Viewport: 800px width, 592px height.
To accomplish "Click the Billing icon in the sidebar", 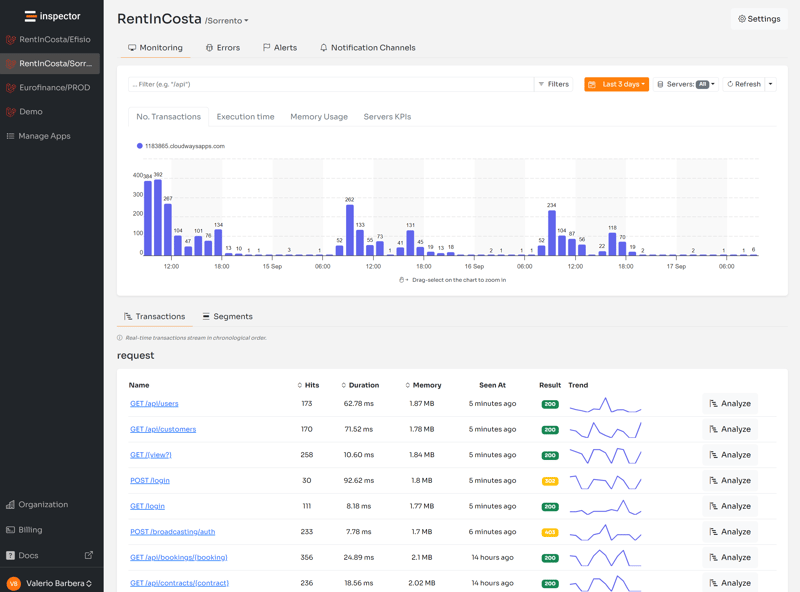I will 10,529.
